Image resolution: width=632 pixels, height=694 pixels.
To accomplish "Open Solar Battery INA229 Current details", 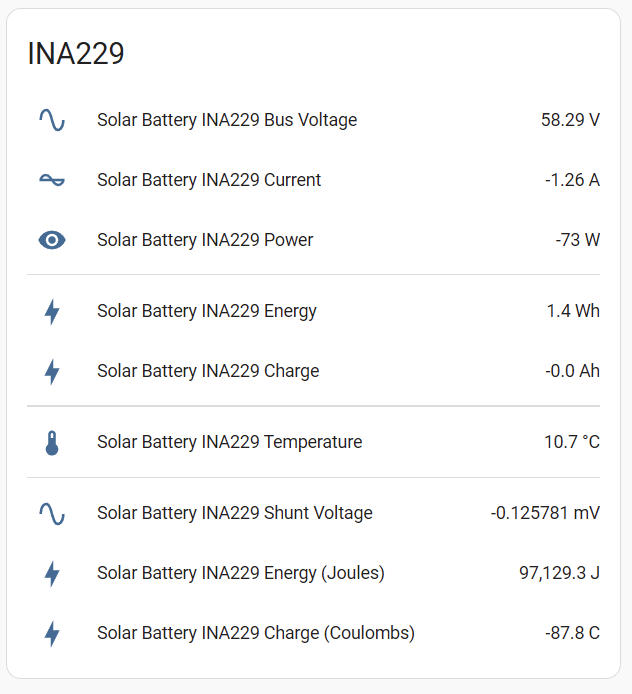I will tap(209, 180).
